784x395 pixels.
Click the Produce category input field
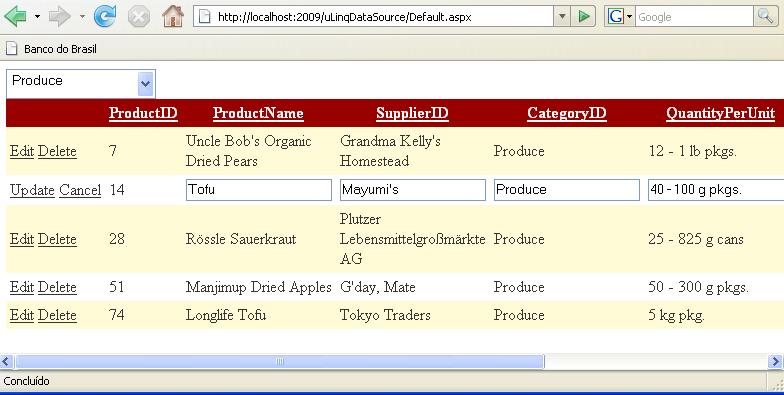[x=566, y=190]
